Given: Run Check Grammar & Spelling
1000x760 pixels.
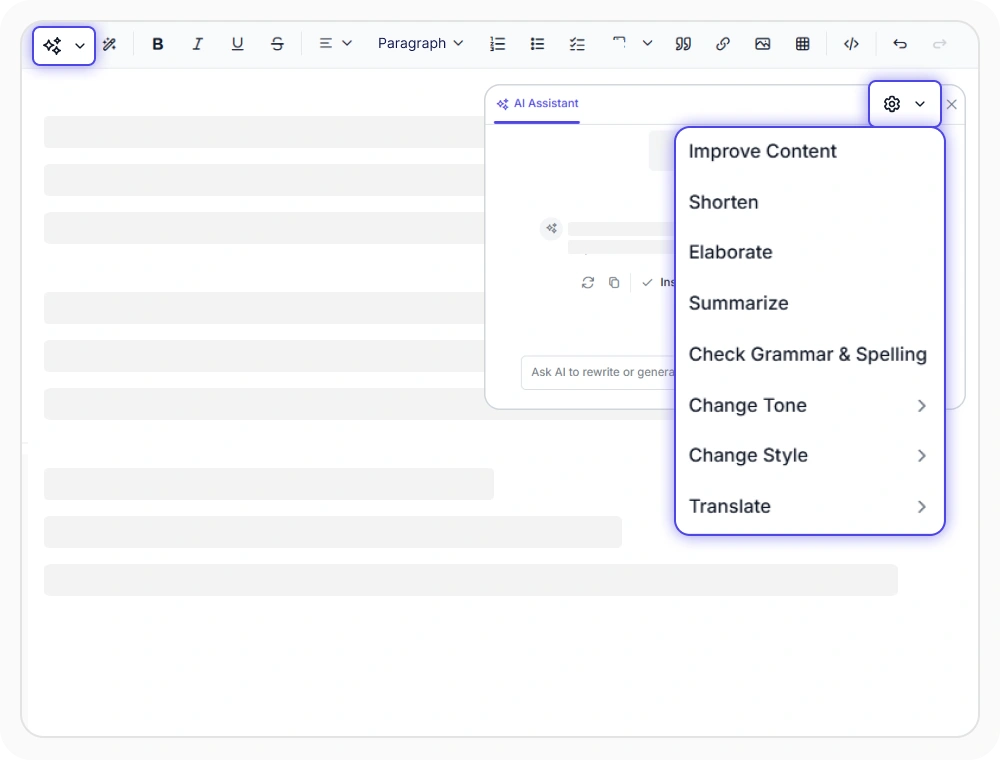Looking at the screenshot, I should [x=809, y=354].
